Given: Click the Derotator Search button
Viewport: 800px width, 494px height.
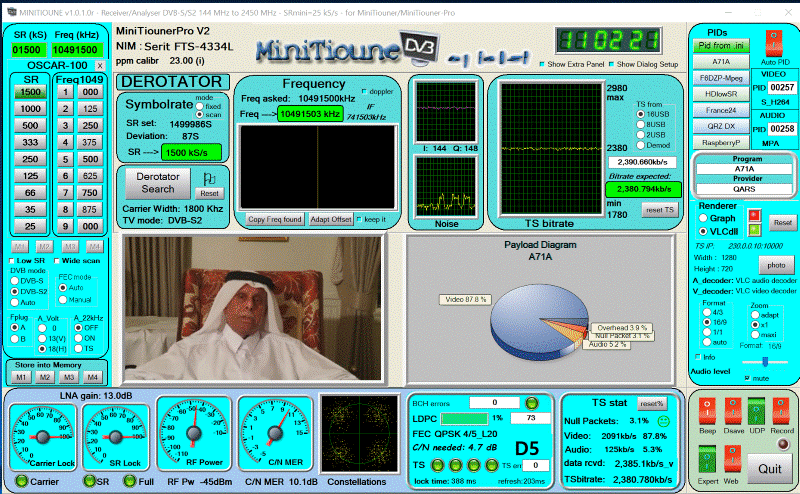Looking at the screenshot, I should pos(158,183).
